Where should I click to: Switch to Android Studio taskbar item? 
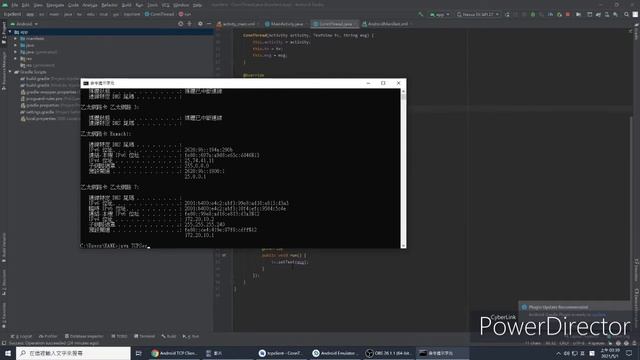click(x=282, y=353)
